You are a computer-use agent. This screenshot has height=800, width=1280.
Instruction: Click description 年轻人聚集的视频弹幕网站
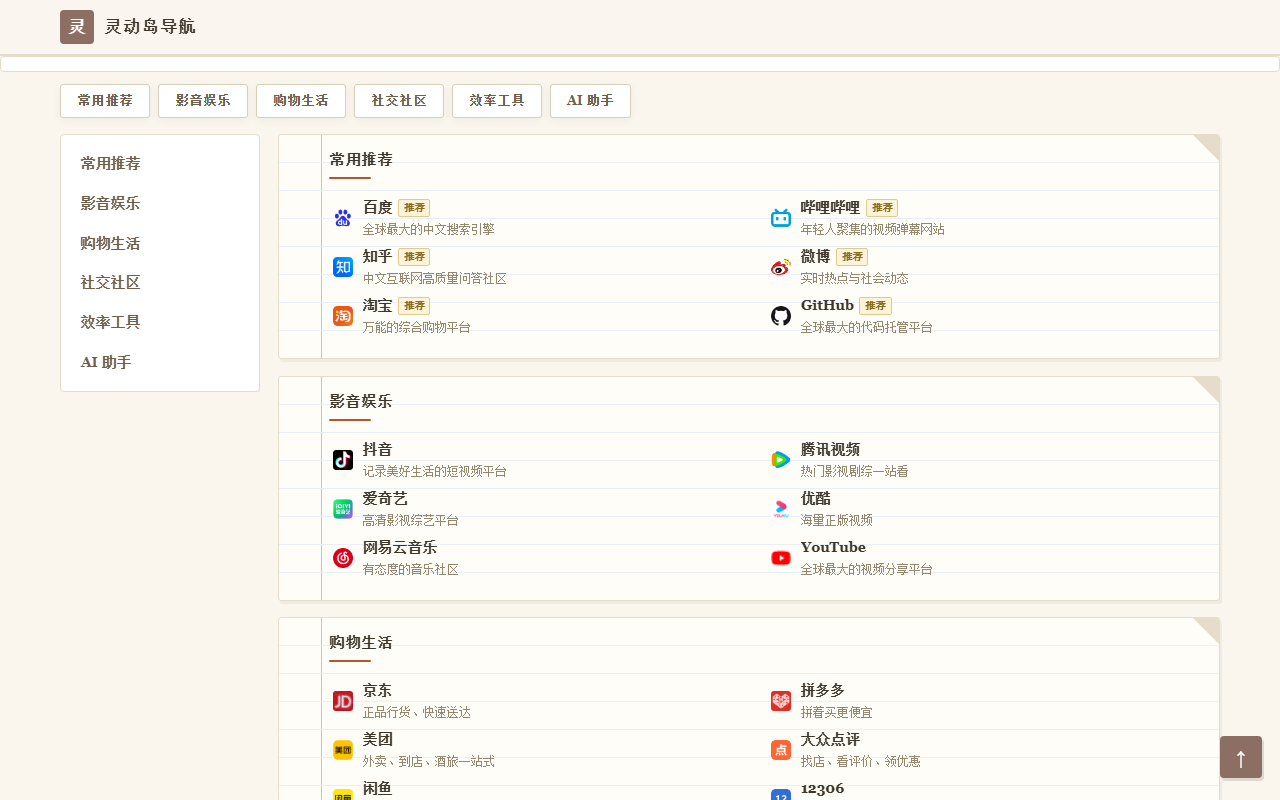pos(873,230)
